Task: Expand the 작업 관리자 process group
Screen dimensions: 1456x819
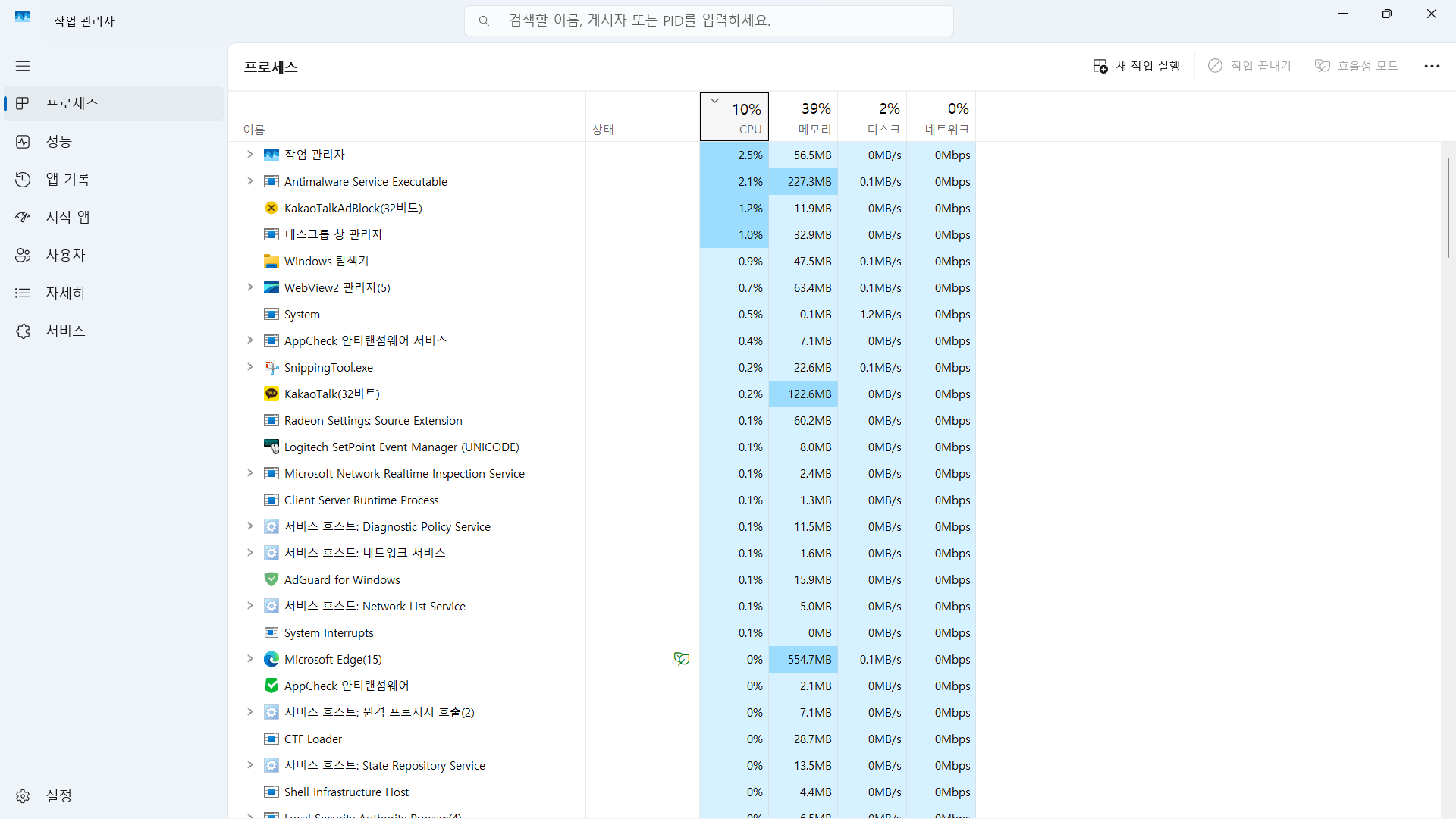Action: click(249, 155)
